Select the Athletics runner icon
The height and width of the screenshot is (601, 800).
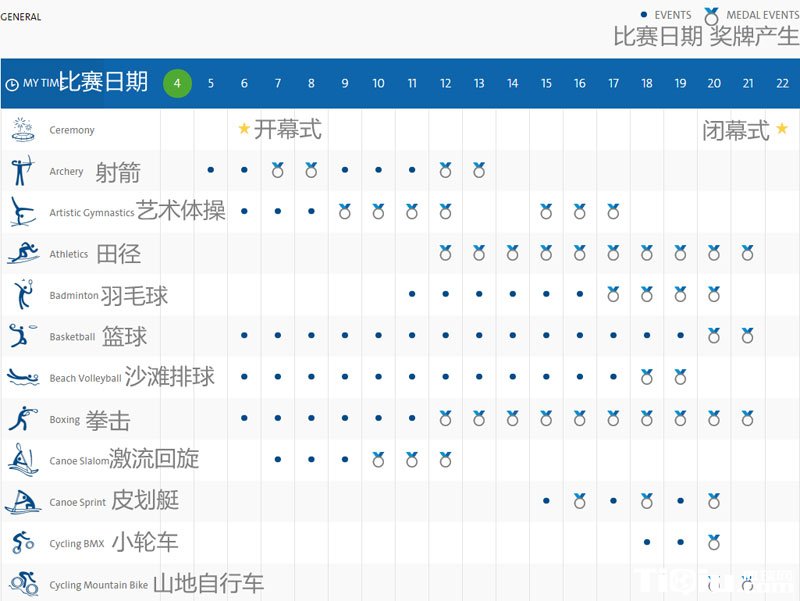click(x=22, y=254)
